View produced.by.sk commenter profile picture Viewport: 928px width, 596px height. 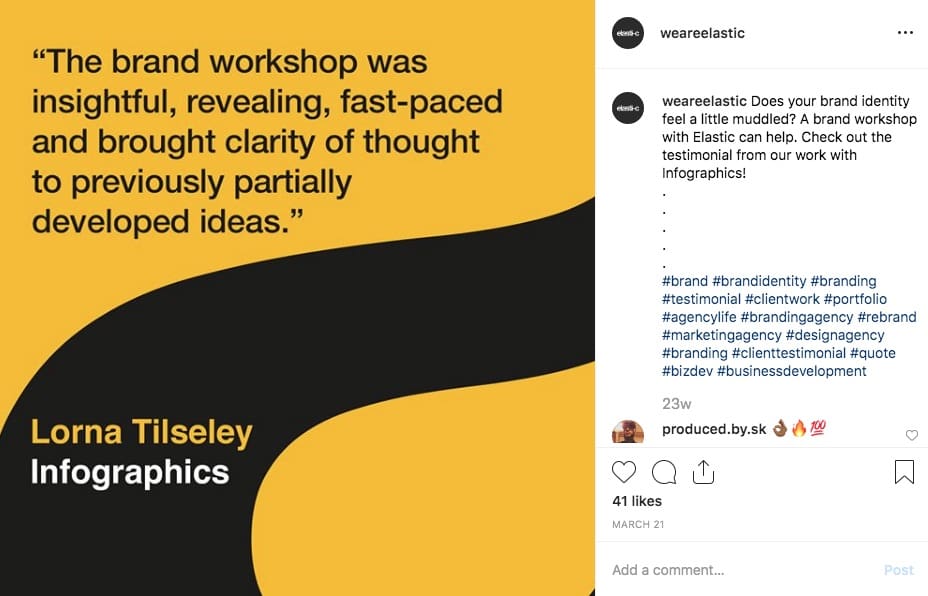coord(628,431)
